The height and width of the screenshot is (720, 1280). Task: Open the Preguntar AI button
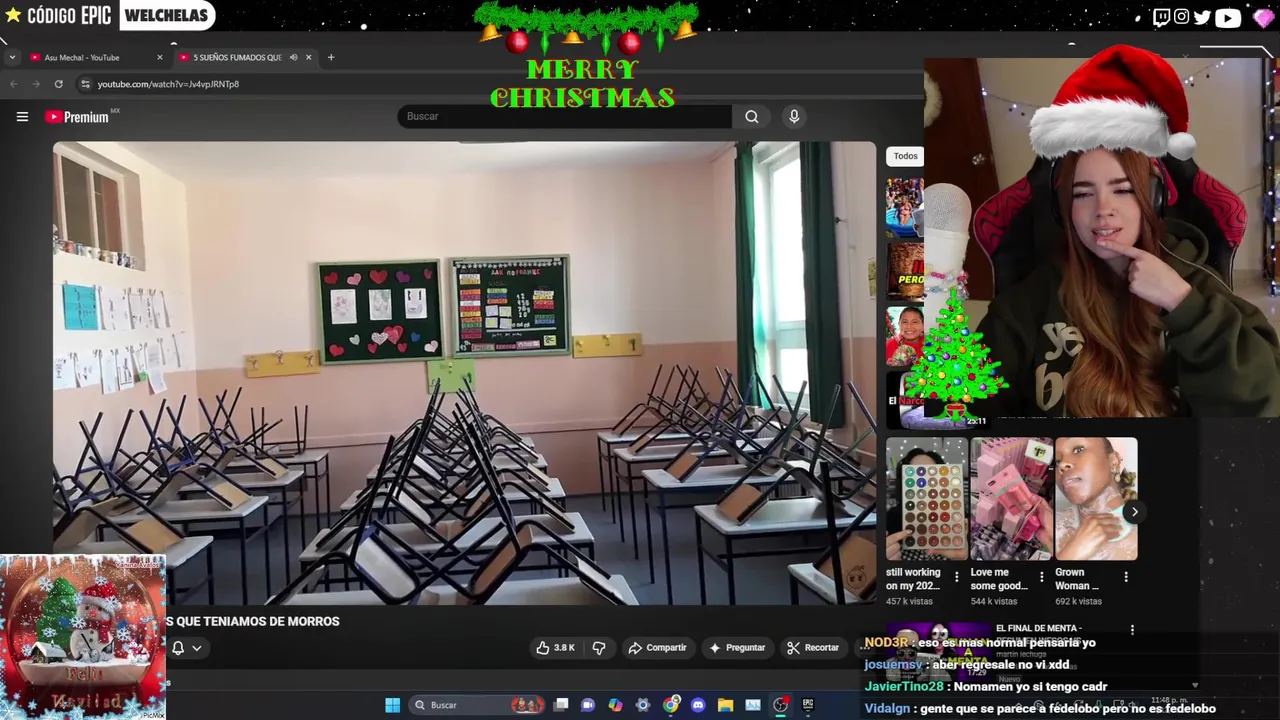(737, 648)
